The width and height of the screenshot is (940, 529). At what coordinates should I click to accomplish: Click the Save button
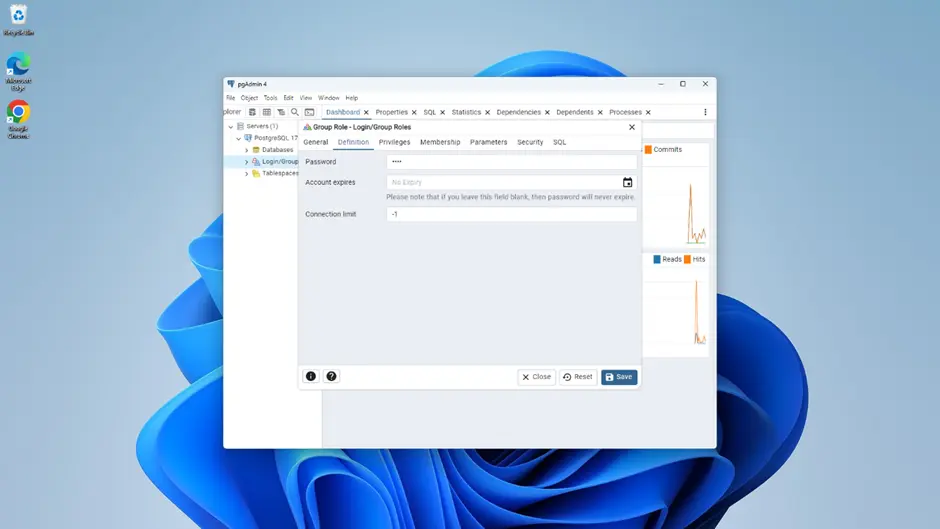(619, 377)
